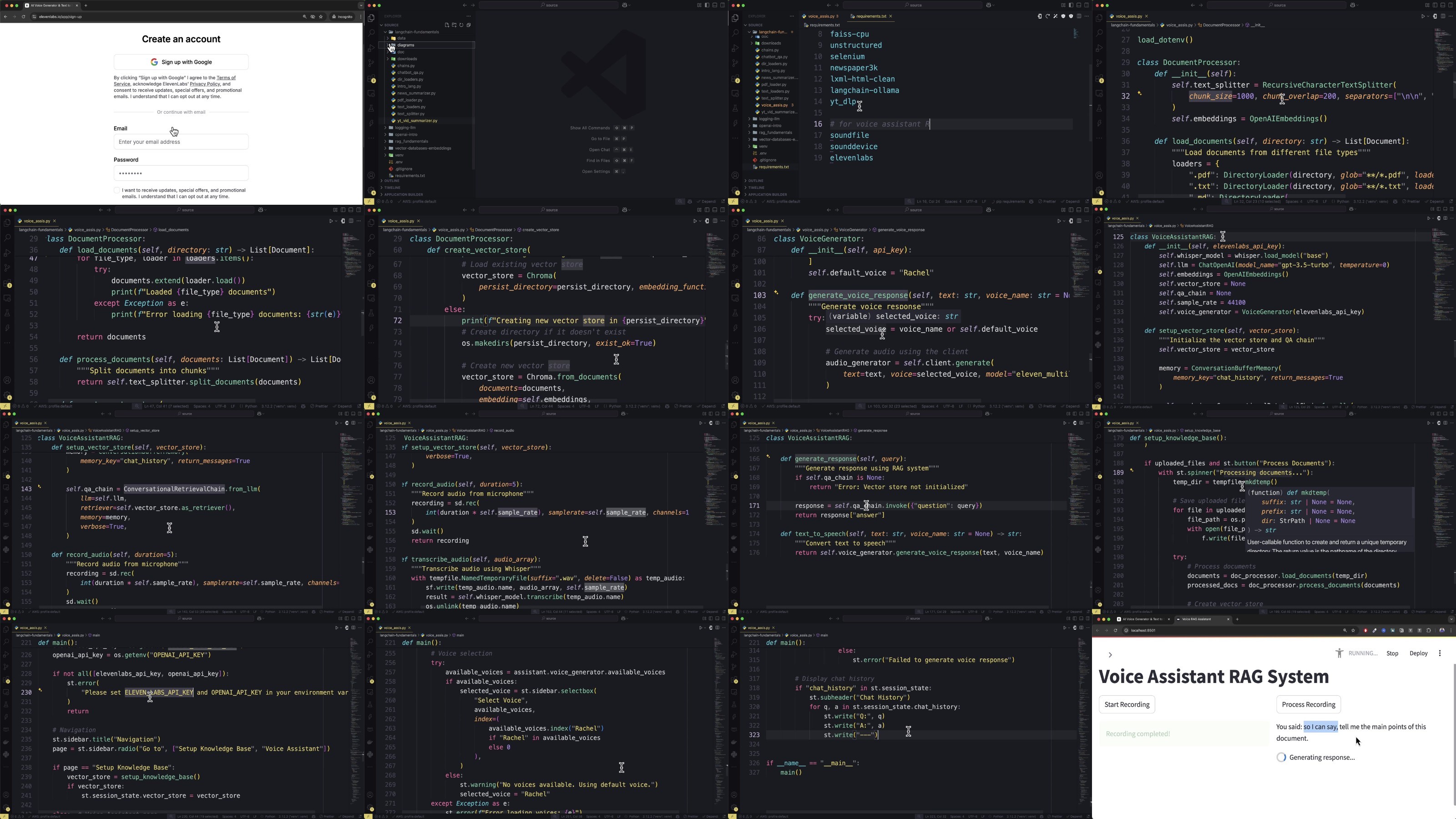Click Open Changes icon in requirements.txt editor toolbar

click(x=1040, y=16)
